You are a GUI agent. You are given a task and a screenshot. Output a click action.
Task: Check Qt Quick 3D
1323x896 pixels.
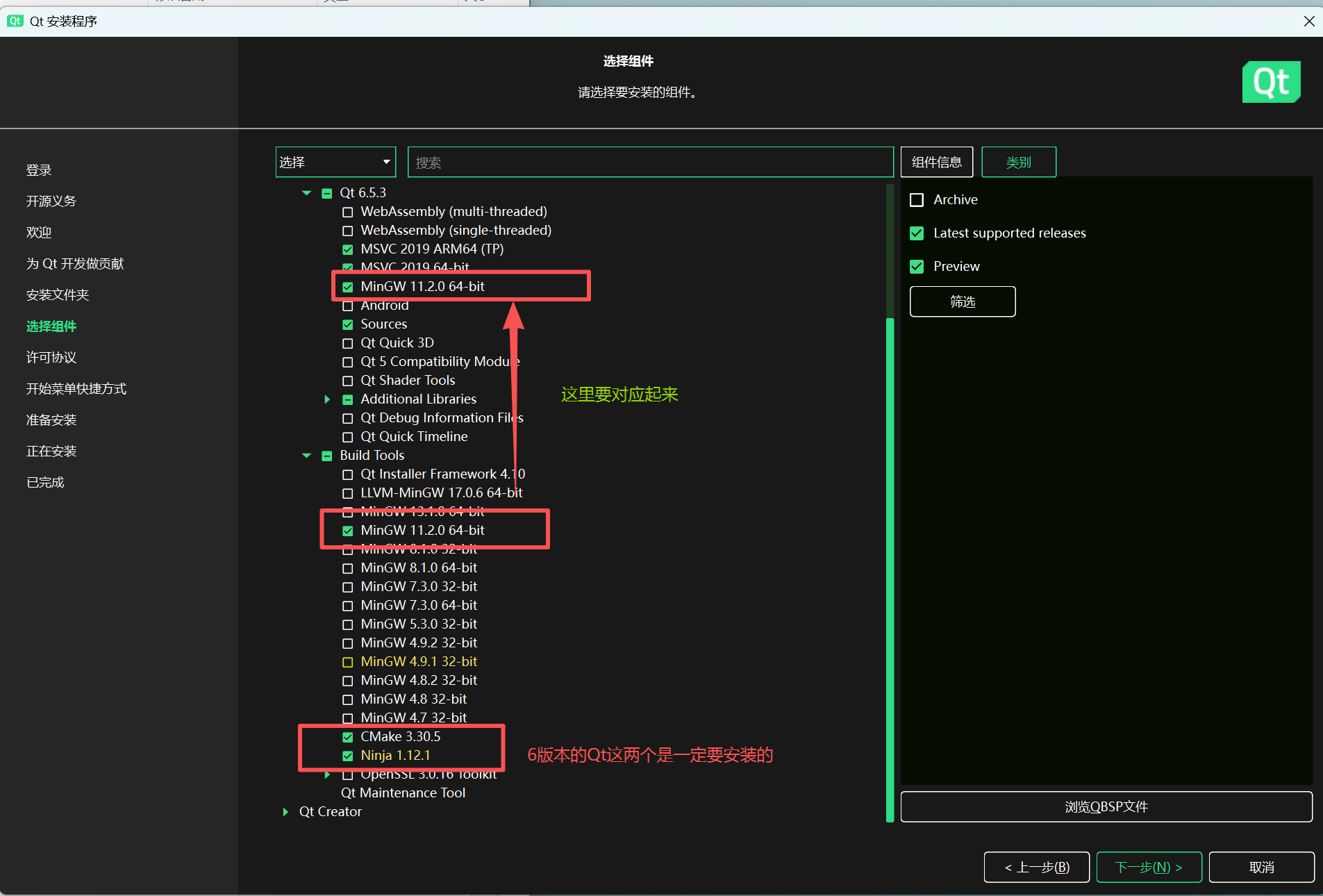pos(348,344)
